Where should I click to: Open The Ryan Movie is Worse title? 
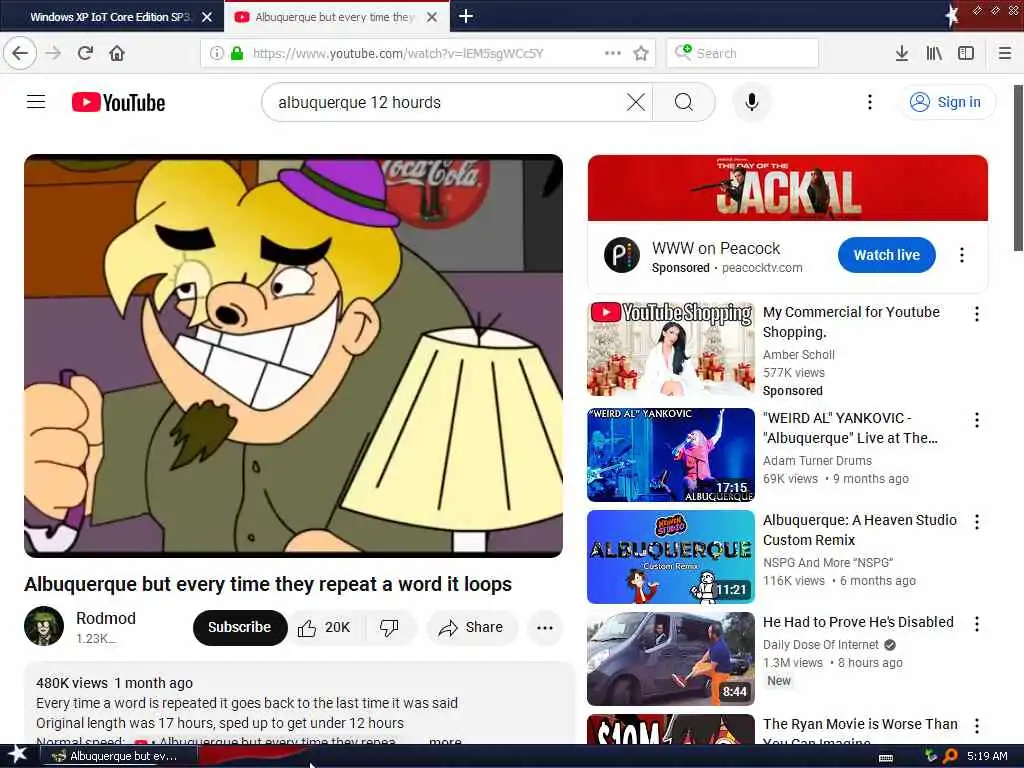point(860,731)
